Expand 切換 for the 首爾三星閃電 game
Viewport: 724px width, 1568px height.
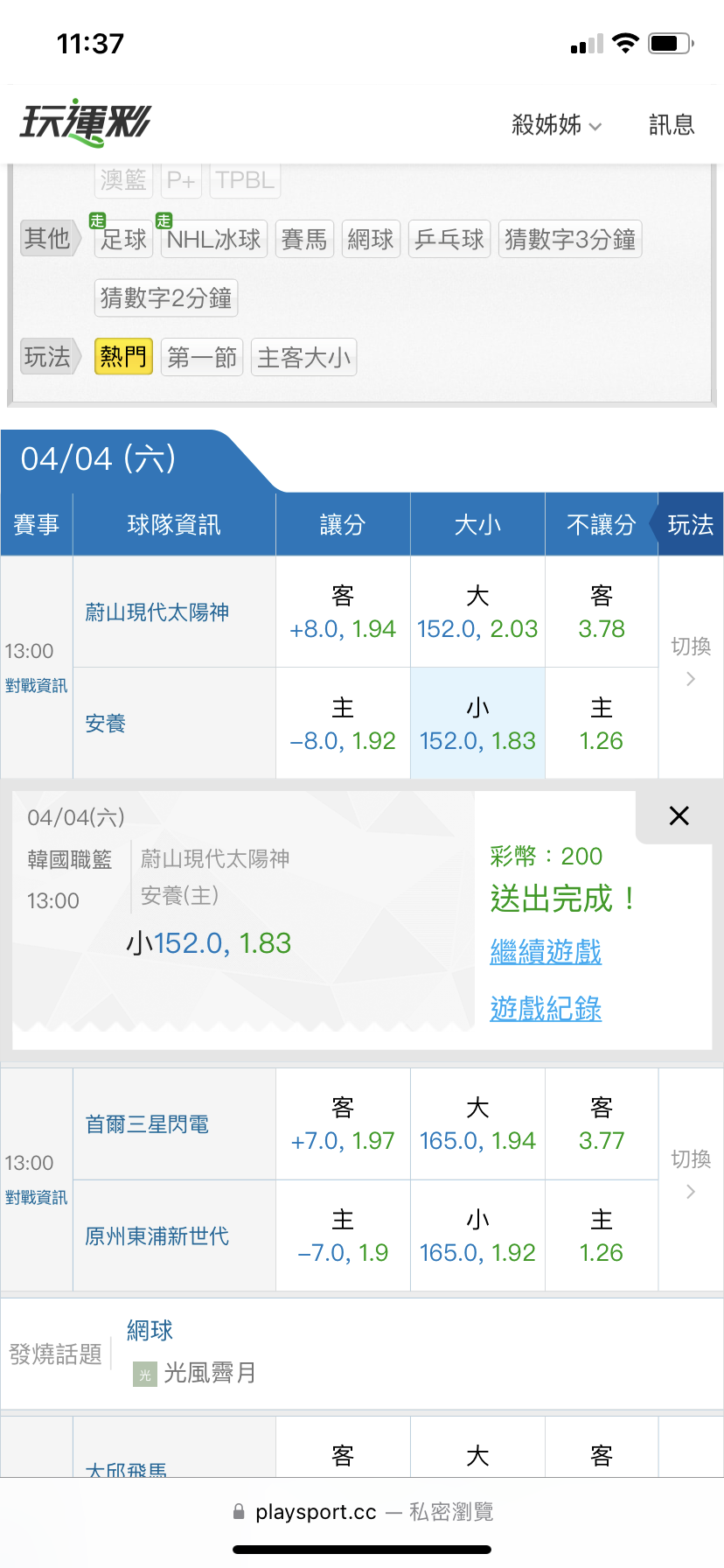690,1174
